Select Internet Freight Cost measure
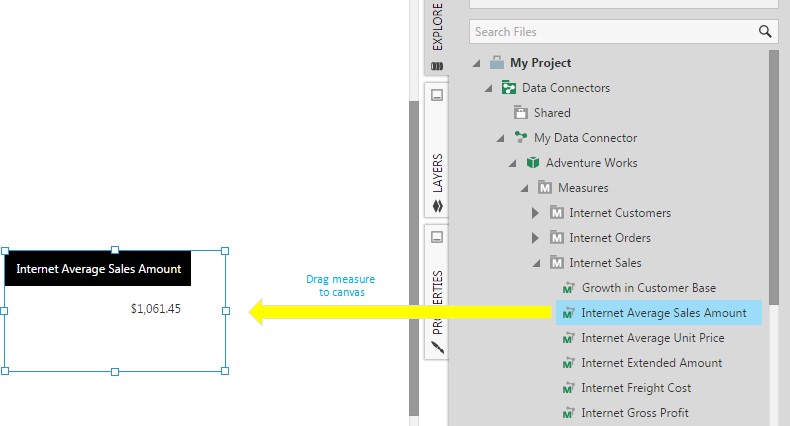This screenshot has height=426, width=790. pos(636,388)
